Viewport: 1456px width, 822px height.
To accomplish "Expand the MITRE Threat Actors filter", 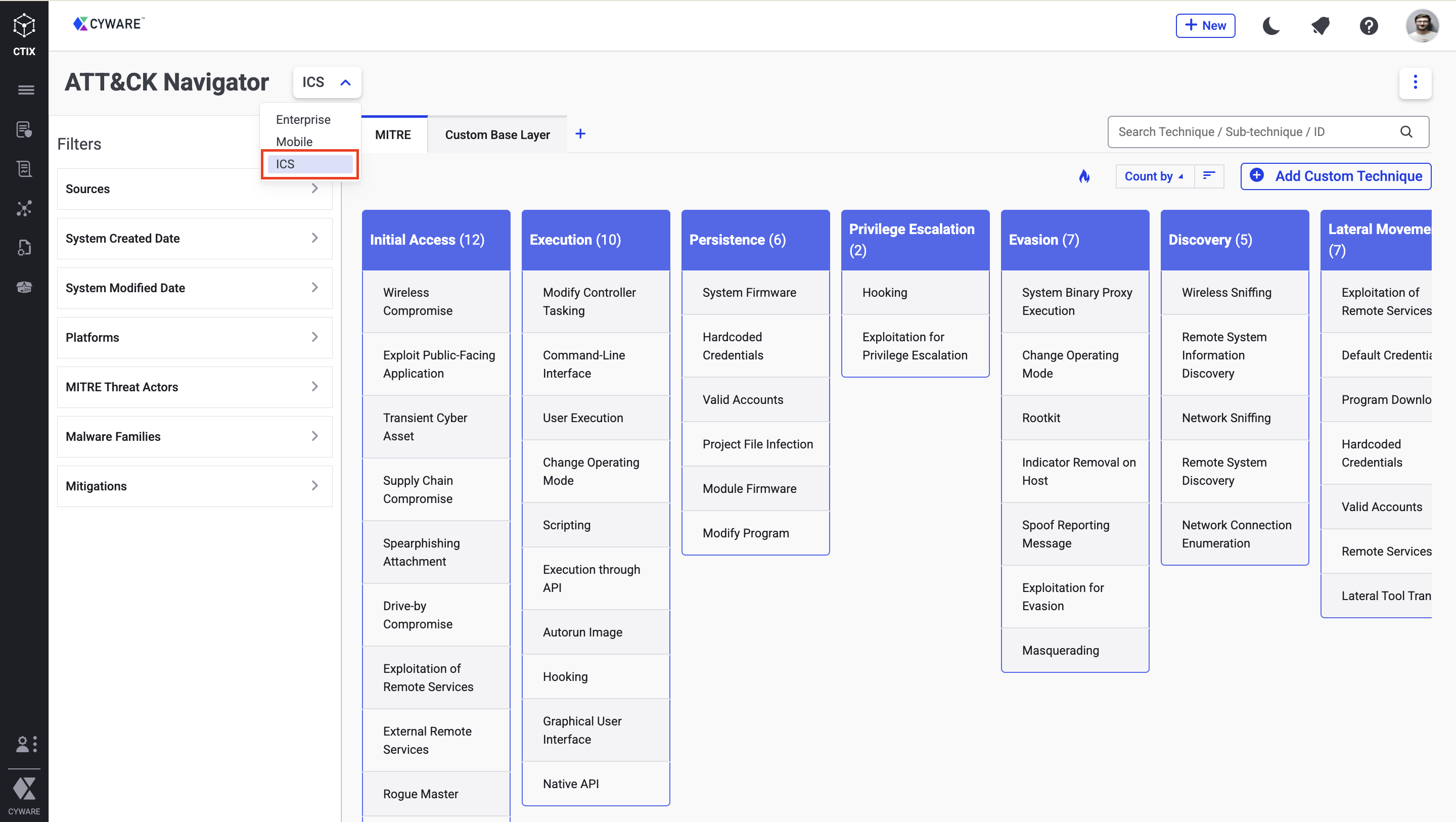I will click(x=195, y=387).
